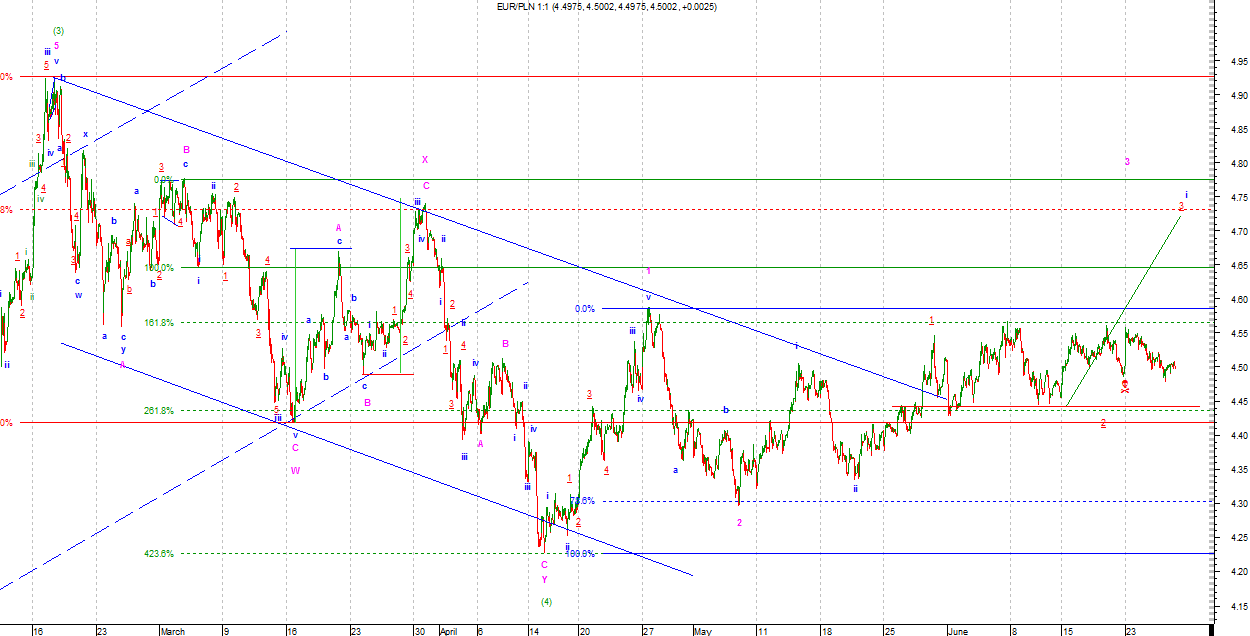Viewport: 1250px width, 636px height.
Task: Click the magenta X wave label
Action: (x=425, y=160)
